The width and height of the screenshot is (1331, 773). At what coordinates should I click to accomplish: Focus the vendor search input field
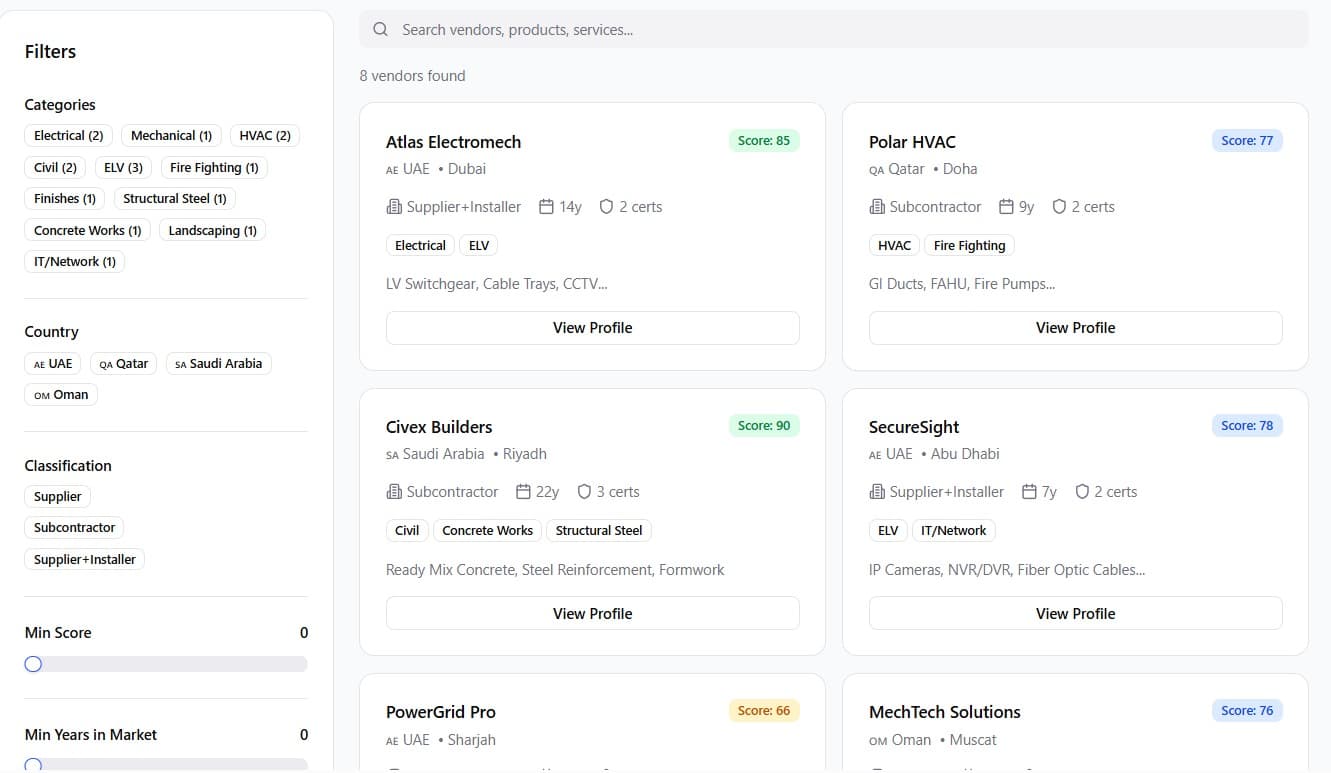click(834, 30)
